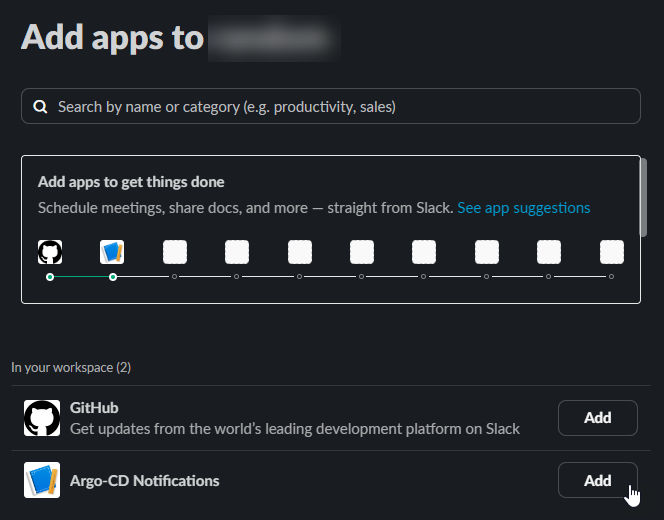This screenshot has width=664, height=520.
Task: Click the GitHub icon in the progress tracker
Action: click(50, 252)
